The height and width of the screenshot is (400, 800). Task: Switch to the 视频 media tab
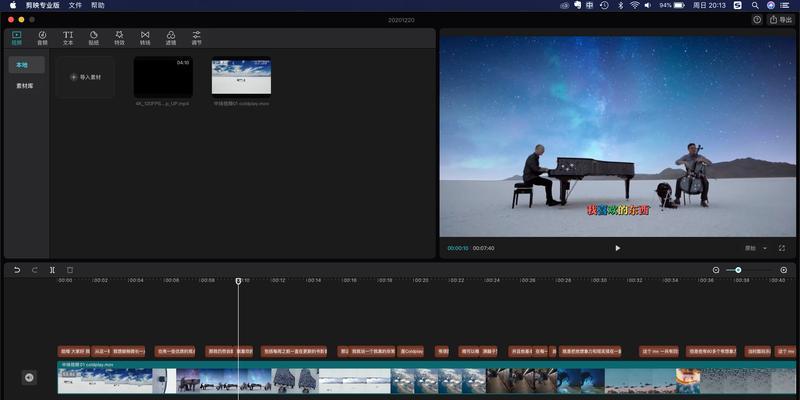(x=16, y=38)
